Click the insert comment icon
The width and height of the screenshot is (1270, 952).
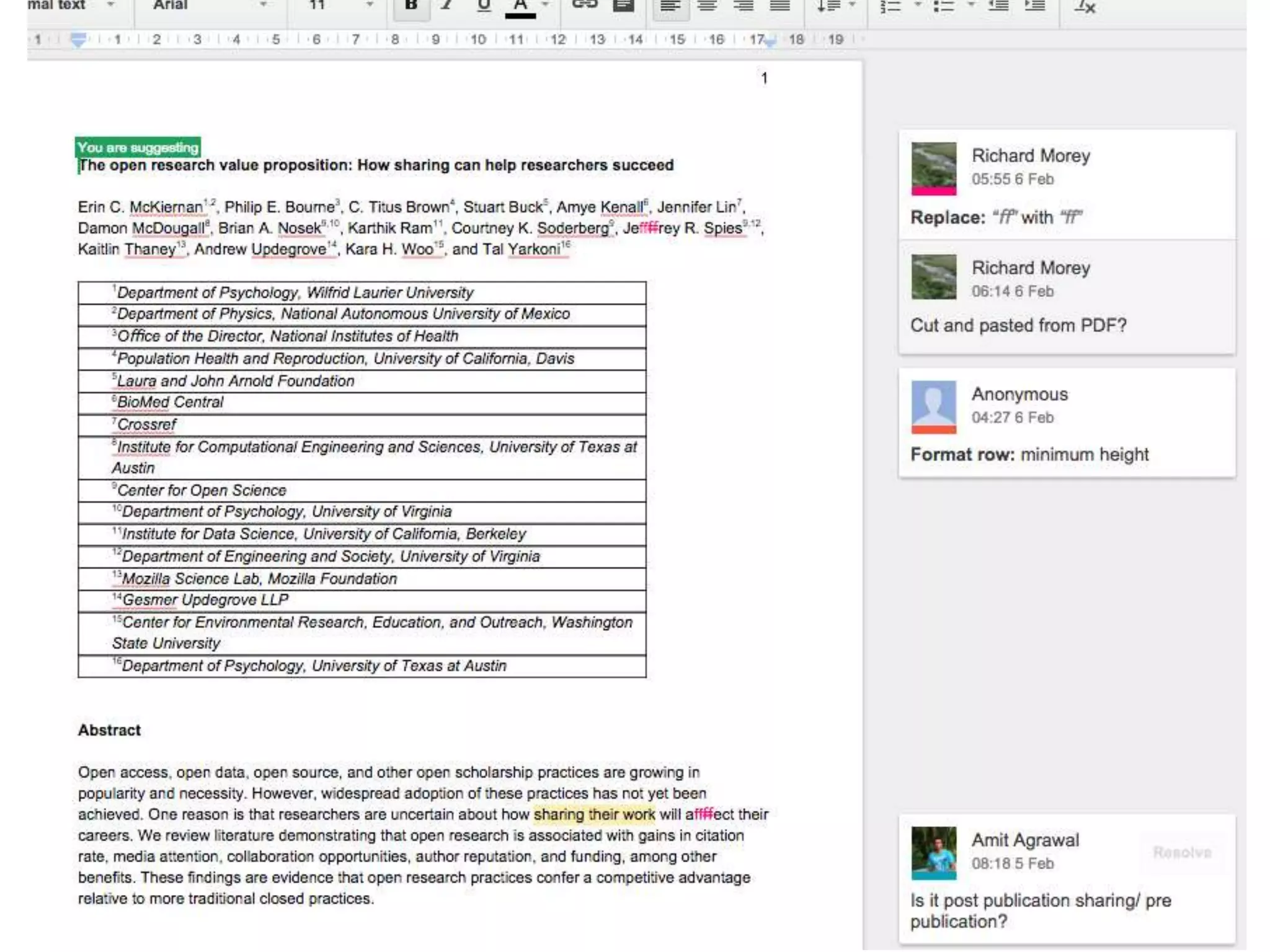[623, 6]
